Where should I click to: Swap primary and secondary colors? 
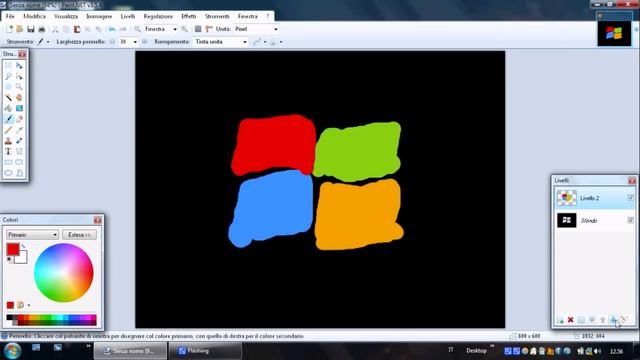pos(23,246)
